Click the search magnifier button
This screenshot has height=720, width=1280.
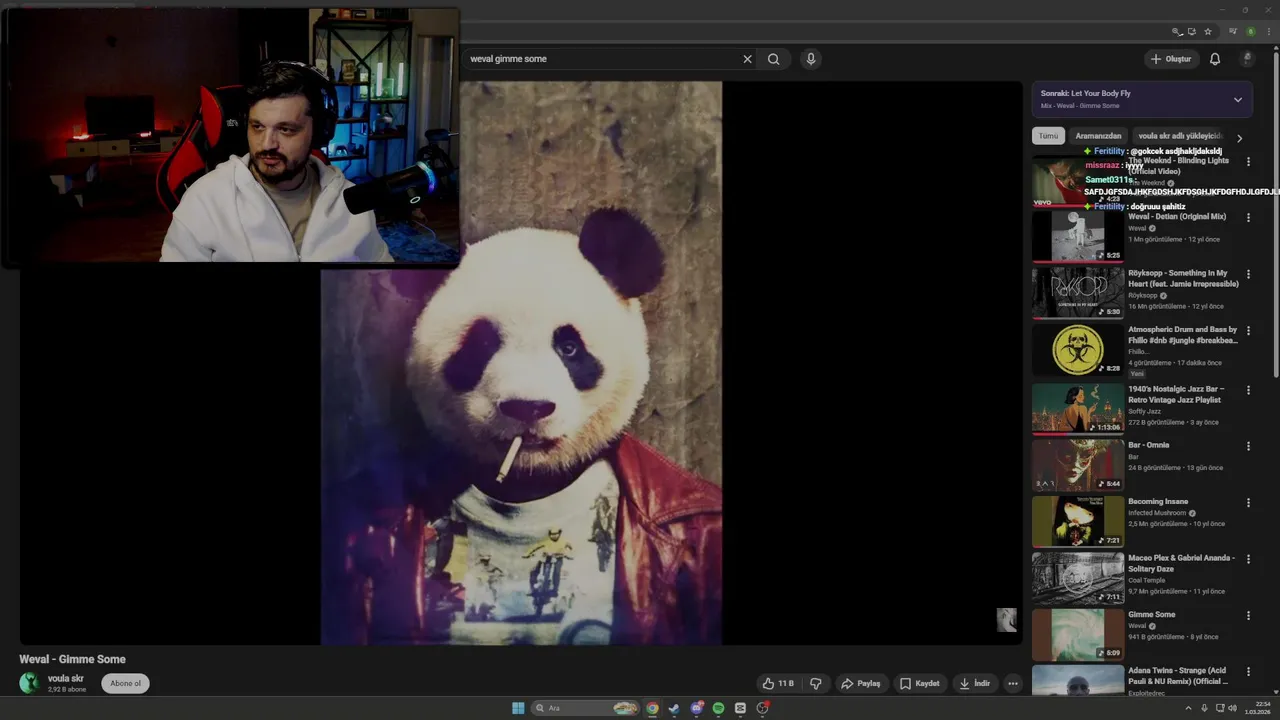pos(774,59)
